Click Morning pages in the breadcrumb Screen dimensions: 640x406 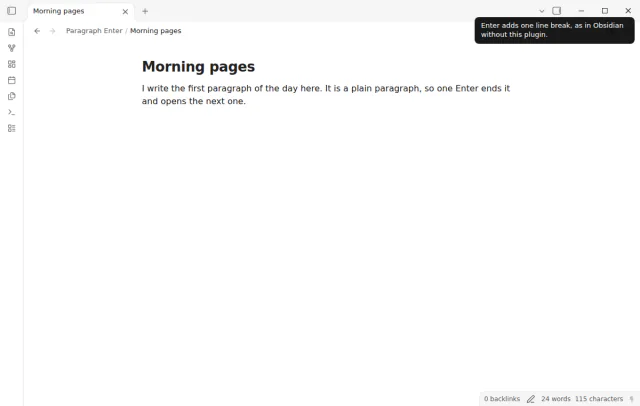pos(156,31)
